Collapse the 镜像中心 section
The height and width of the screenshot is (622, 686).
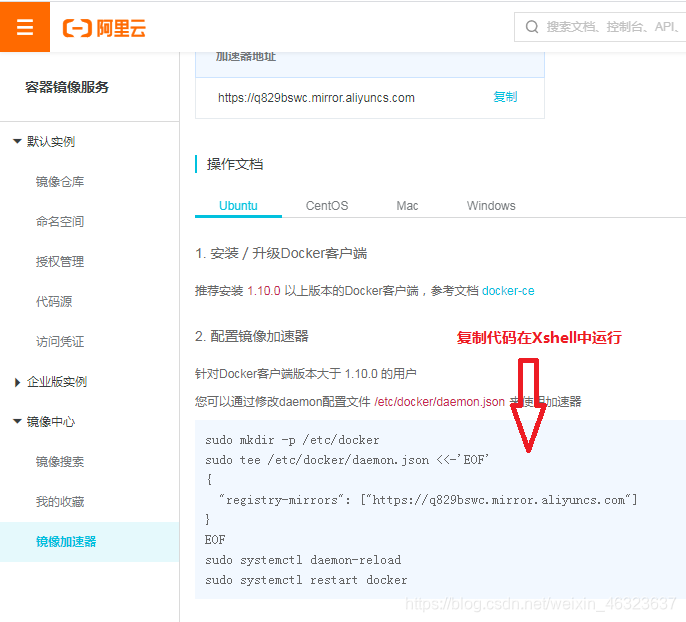pyautogui.click(x=17, y=422)
